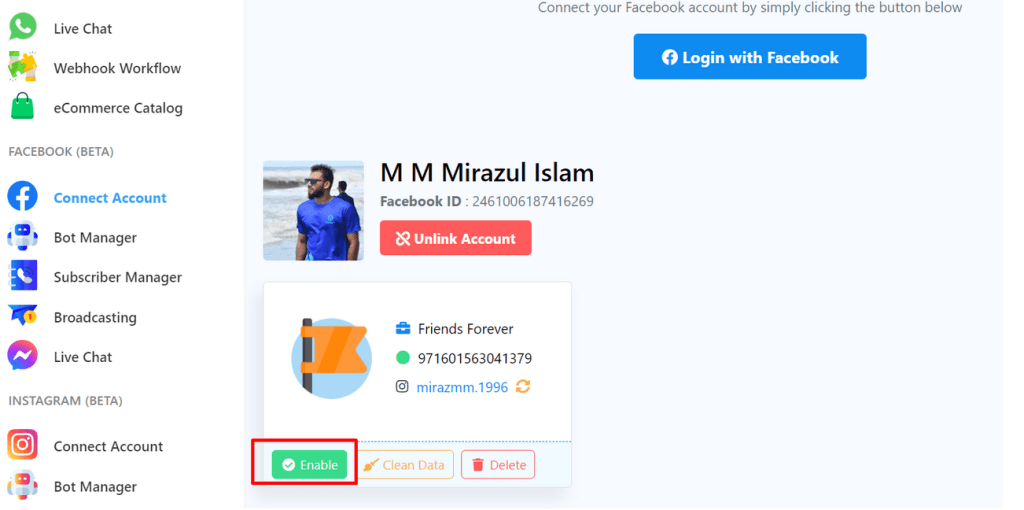This screenshot has width=1024, height=510.
Task: Click the Facebook Connect Account icon
Action: click(x=22, y=197)
